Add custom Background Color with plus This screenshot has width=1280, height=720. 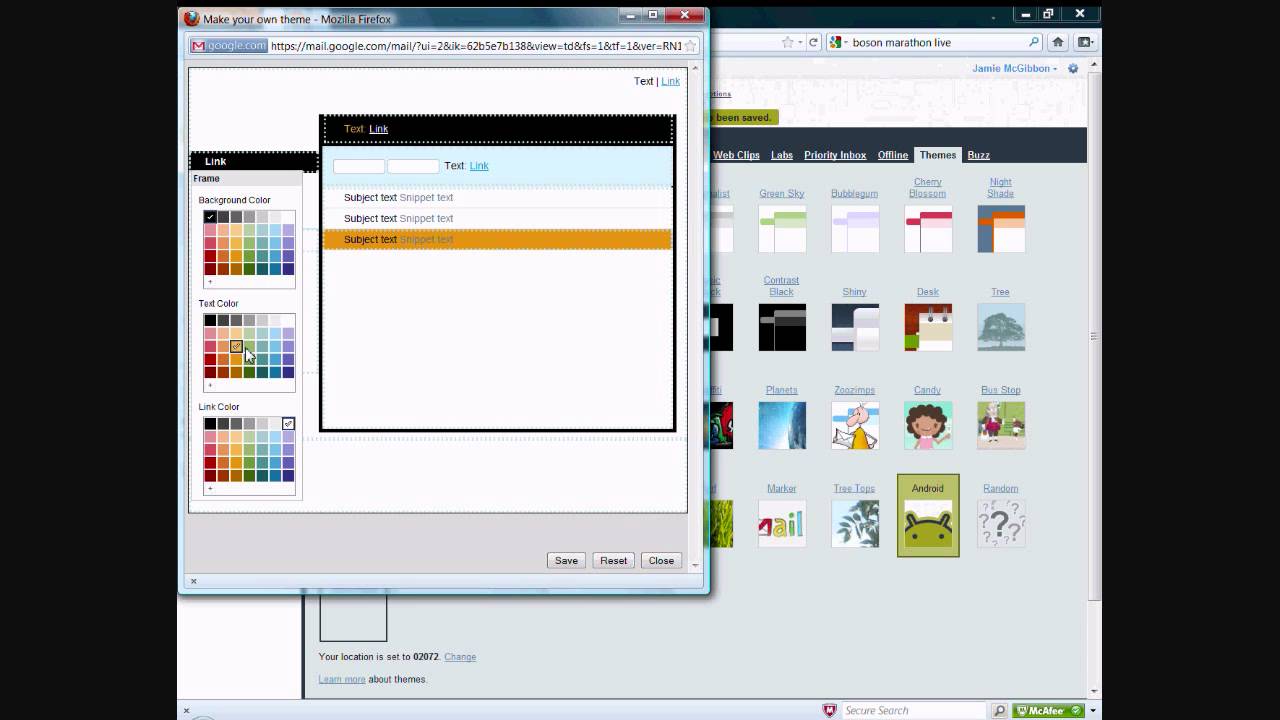click(x=210, y=282)
